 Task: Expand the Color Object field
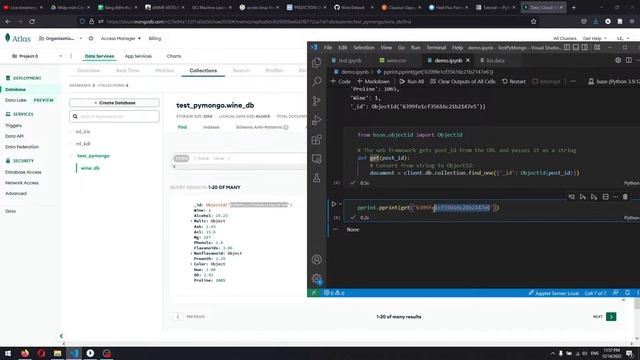point(191,264)
